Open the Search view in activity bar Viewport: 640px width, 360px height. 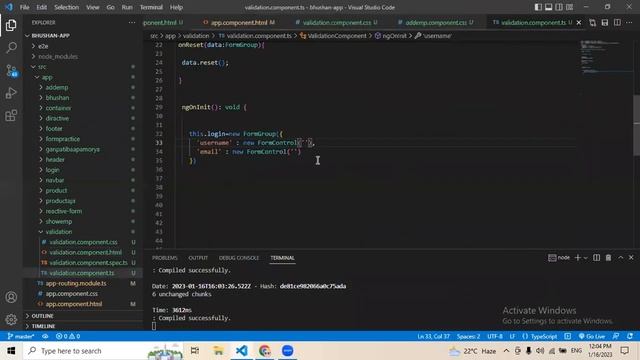pyautogui.click(x=11, y=48)
